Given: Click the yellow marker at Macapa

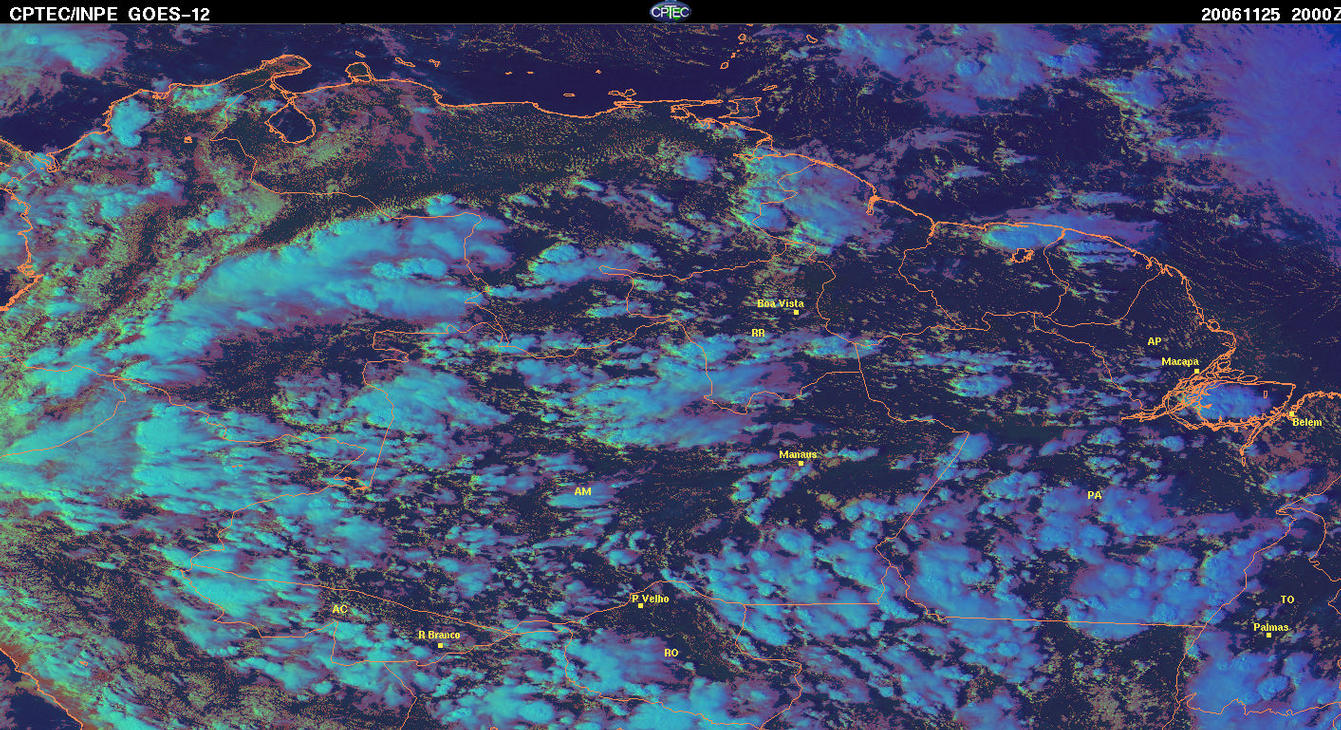Looking at the screenshot, I should point(1197,371).
